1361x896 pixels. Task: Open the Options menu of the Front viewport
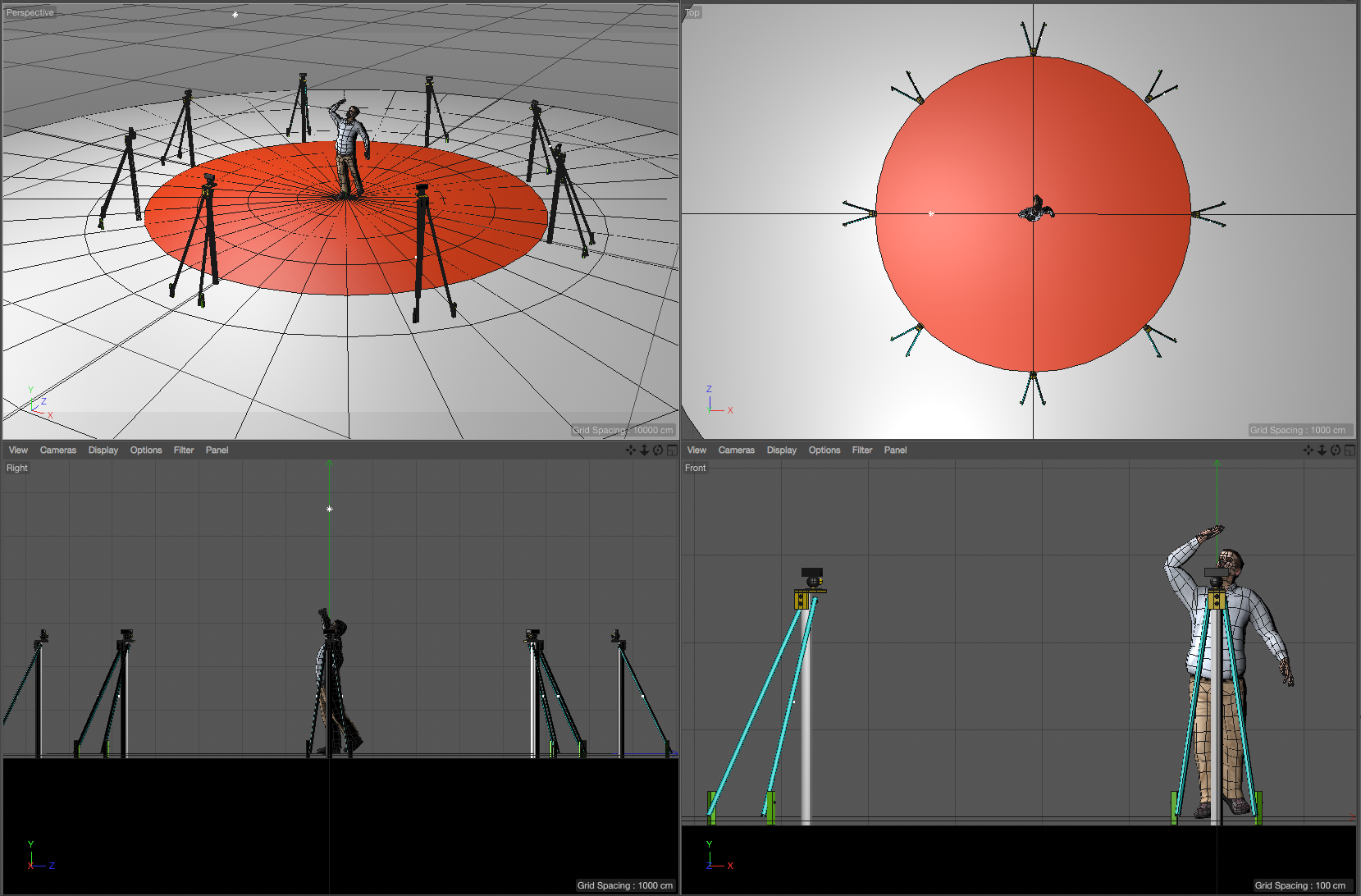click(824, 450)
